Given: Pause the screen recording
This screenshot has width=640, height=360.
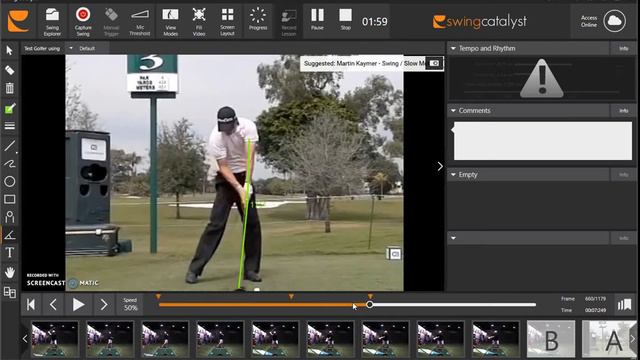Looking at the screenshot, I should (317, 20).
